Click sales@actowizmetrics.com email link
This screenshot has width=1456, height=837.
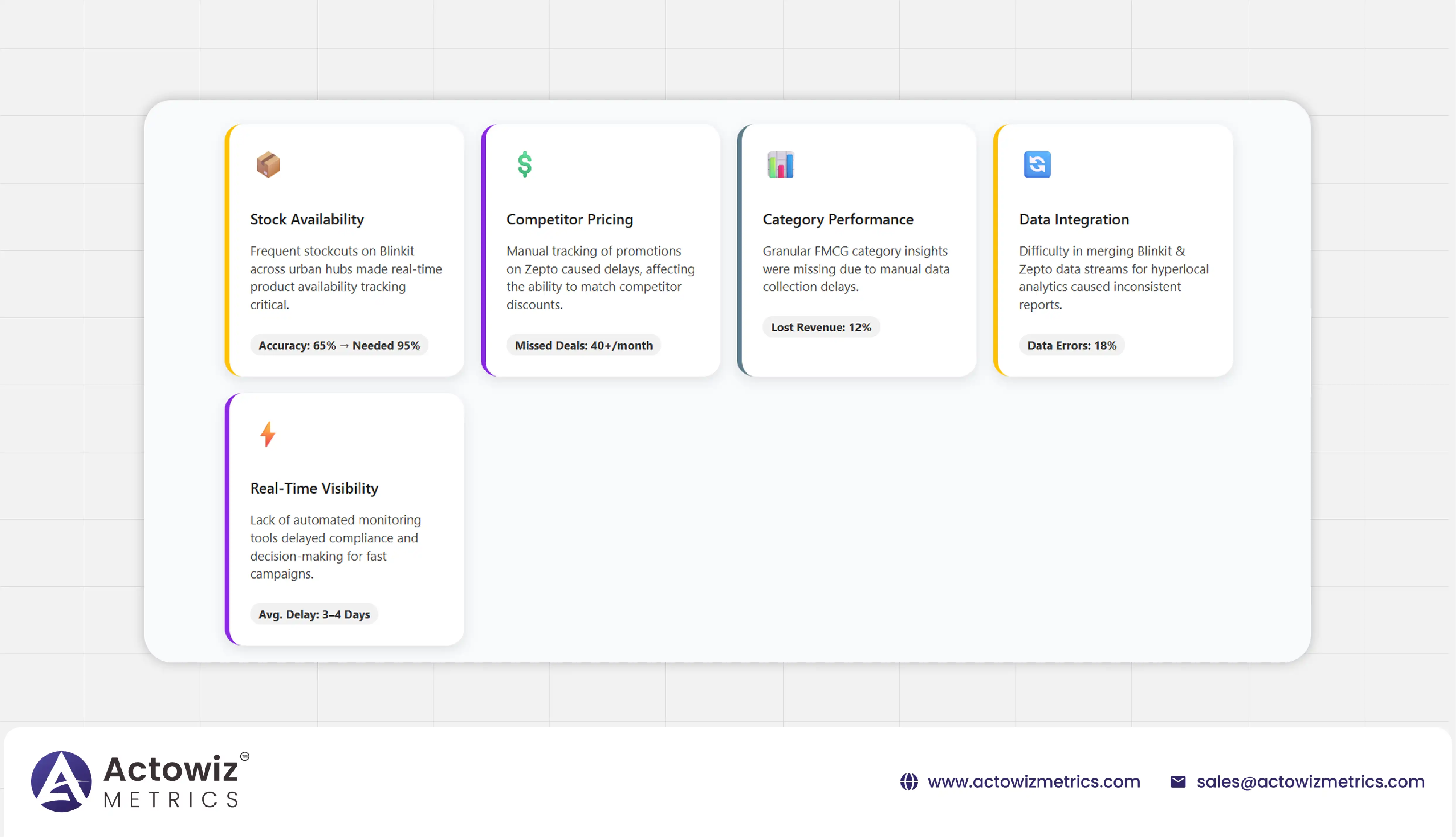click(x=1310, y=782)
